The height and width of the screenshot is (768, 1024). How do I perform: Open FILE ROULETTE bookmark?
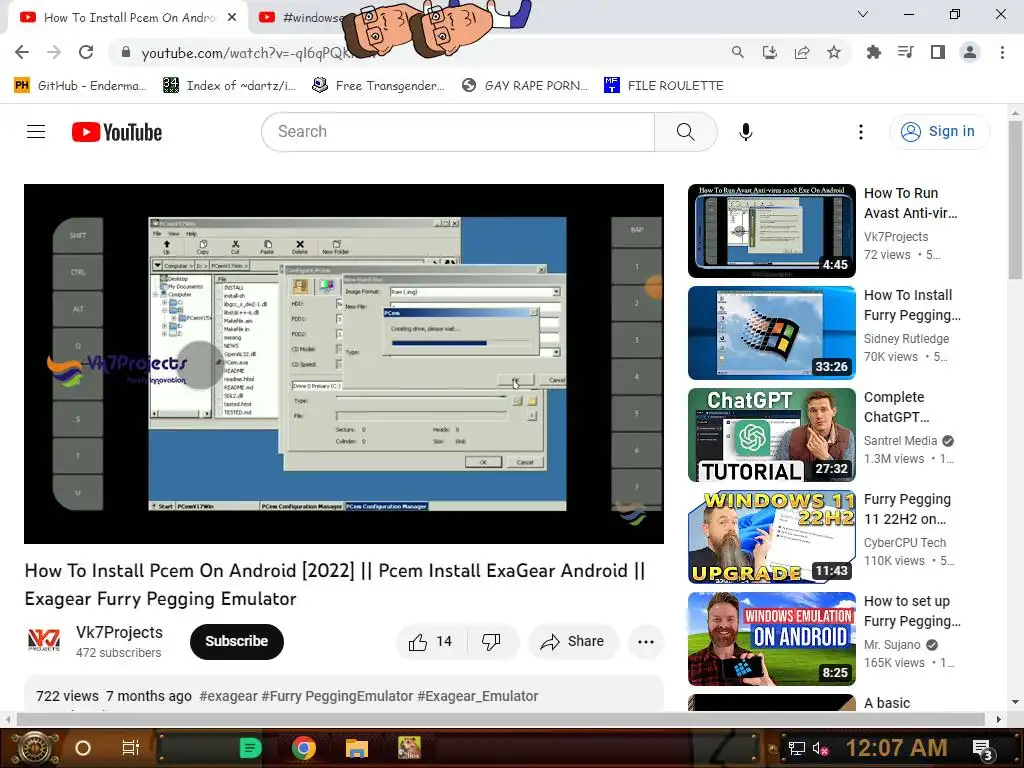click(664, 86)
